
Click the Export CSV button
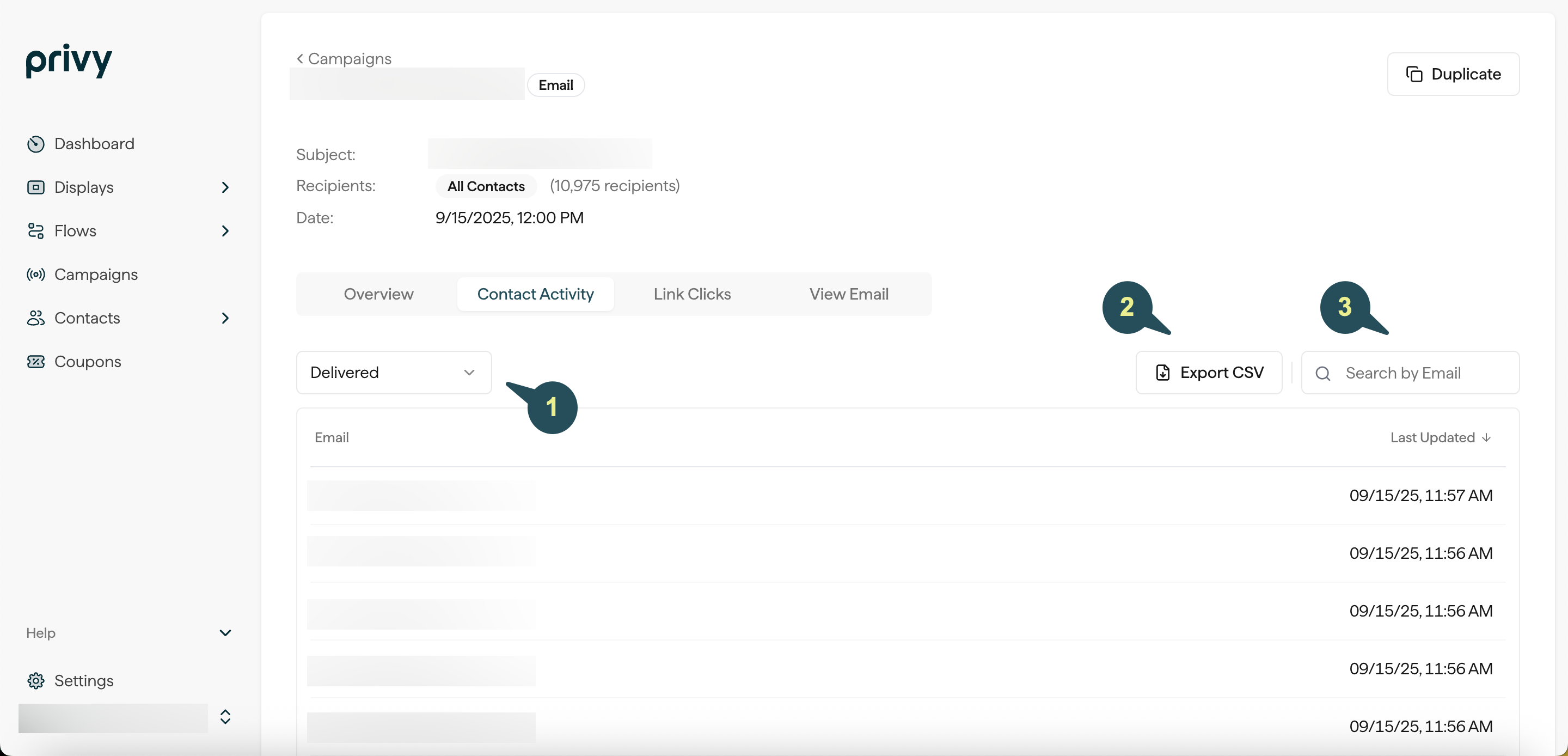[x=1209, y=372]
